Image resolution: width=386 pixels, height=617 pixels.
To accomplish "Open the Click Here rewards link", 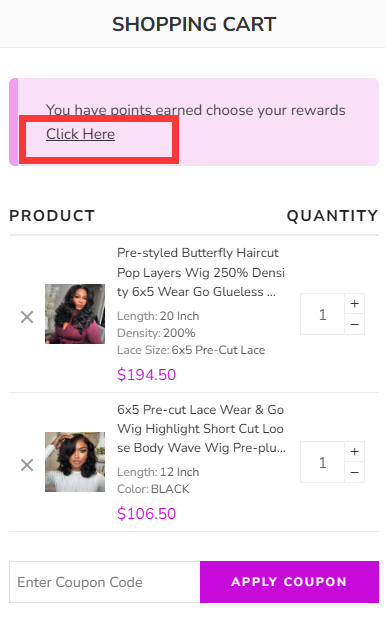I will [x=81, y=134].
